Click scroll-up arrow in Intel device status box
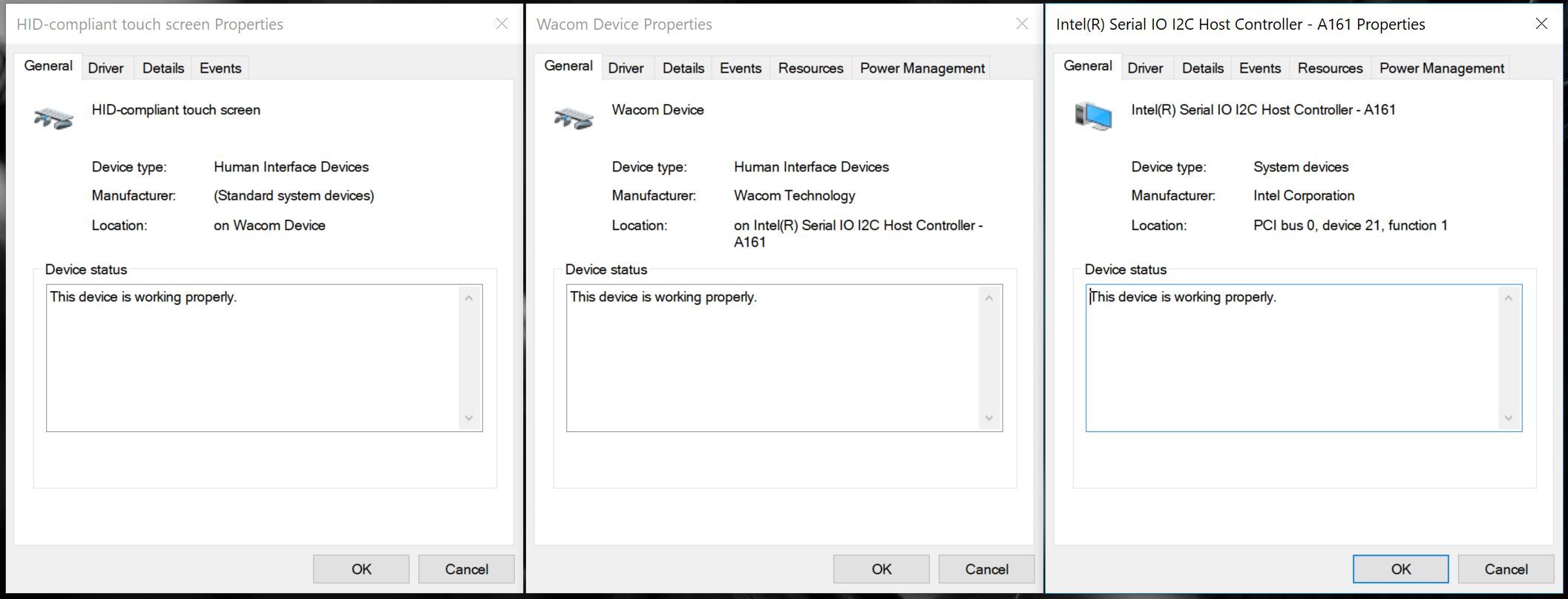Viewport: 1568px width, 599px height. click(1509, 298)
